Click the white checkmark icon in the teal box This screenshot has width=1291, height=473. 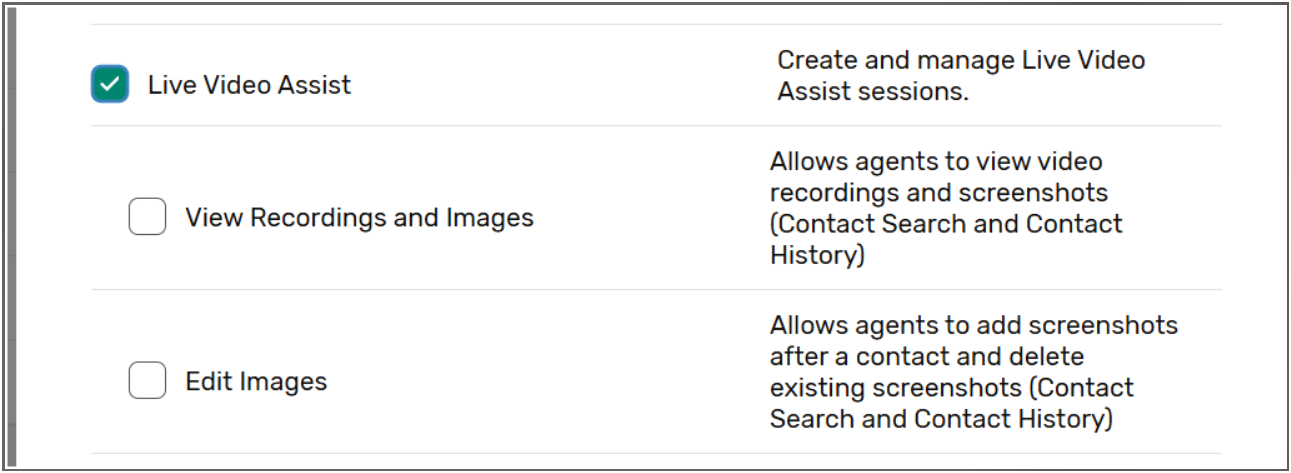[110, 84]
